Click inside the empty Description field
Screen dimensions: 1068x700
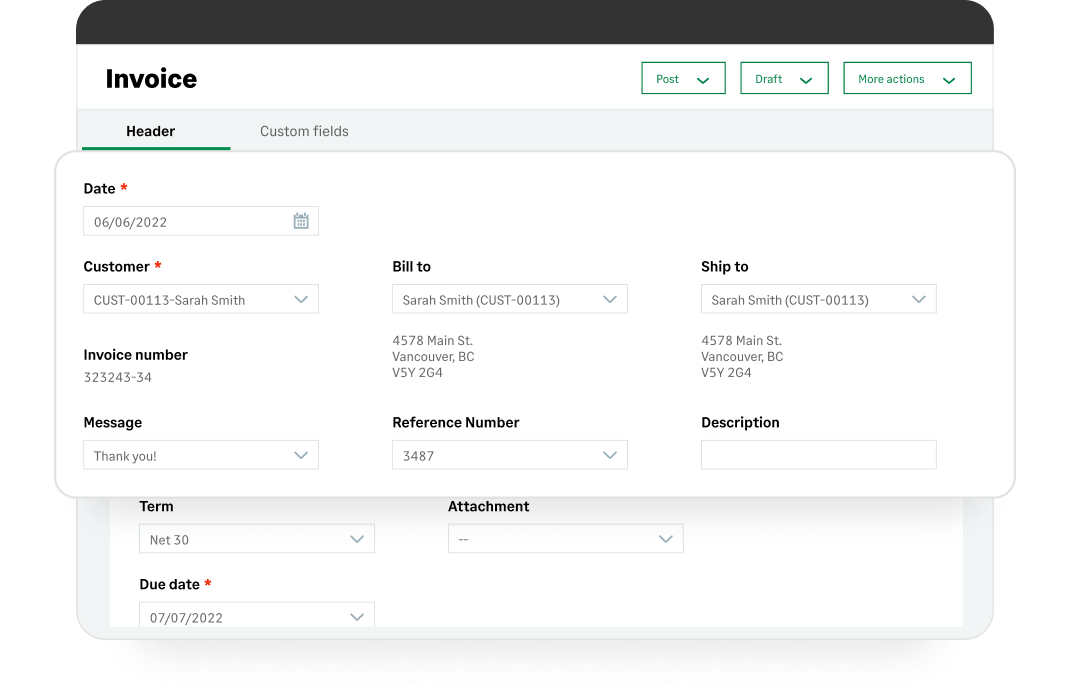click(x=818, y=454)
